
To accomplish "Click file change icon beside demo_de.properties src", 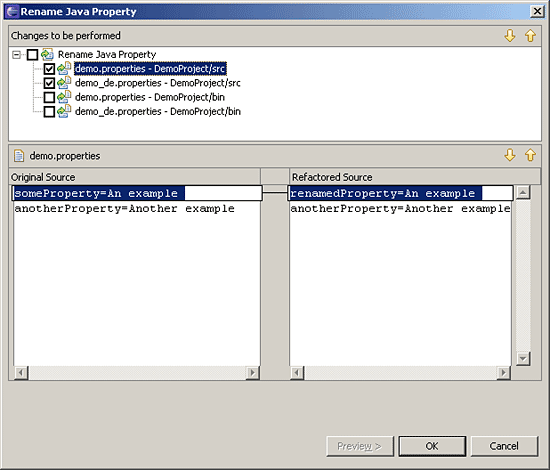I will 64,83.
